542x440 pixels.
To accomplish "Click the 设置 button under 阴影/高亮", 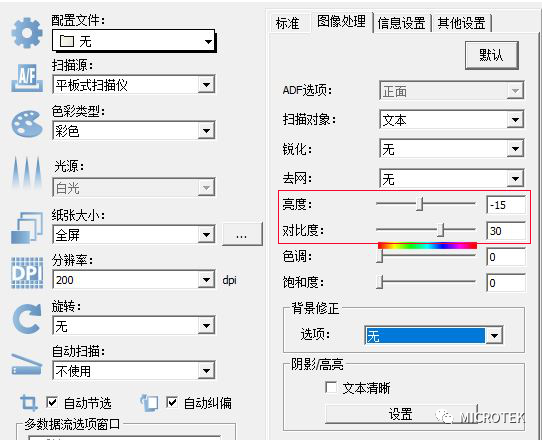I will coord(401,414).
